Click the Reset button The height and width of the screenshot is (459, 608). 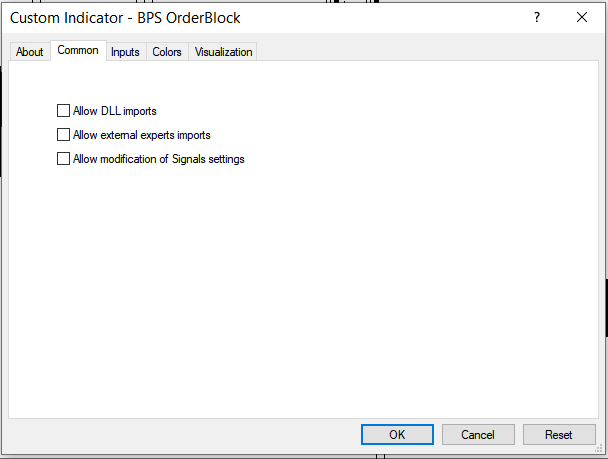tap(559, 435)
